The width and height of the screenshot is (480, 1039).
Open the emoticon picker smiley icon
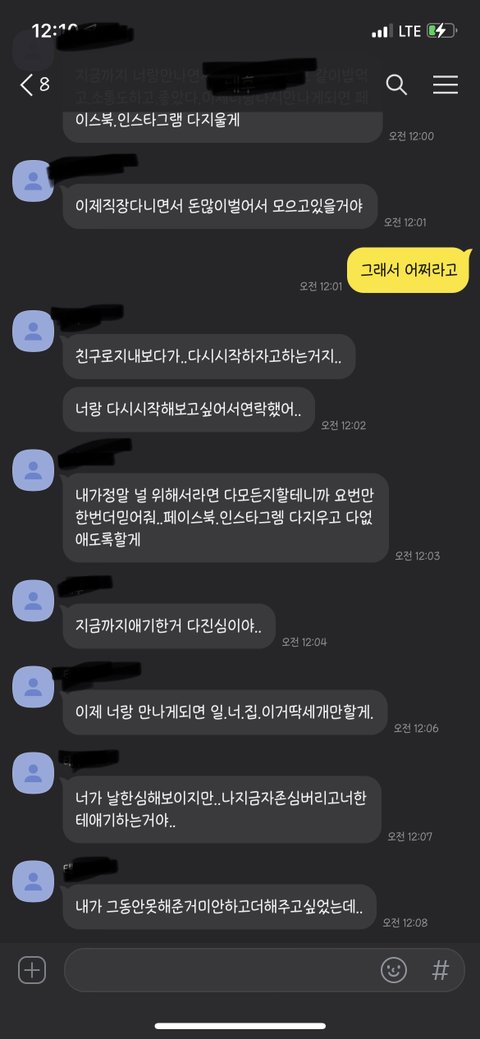(x=394, y=971)
